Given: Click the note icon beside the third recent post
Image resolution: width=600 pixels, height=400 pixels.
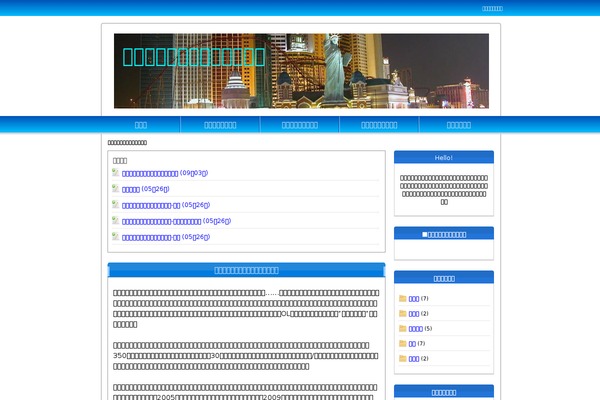Looking at the screenshot, I should click(x=115, y=204).
